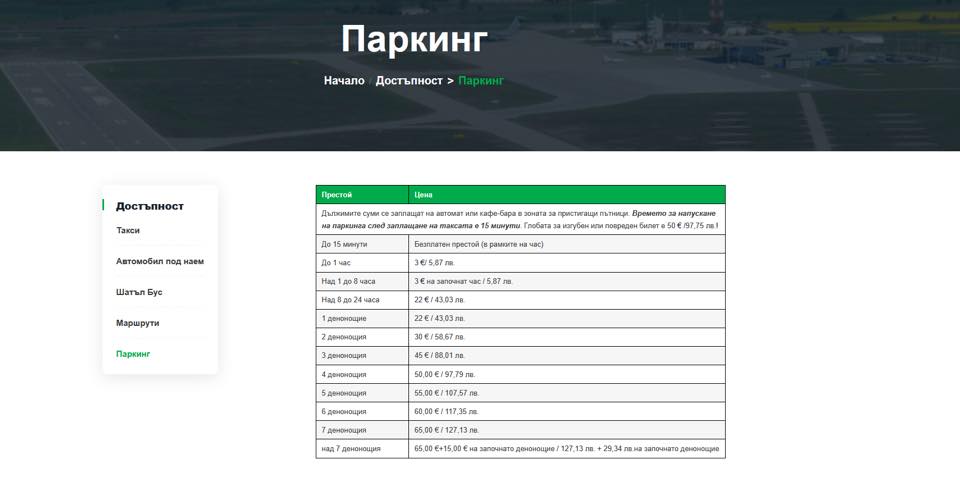Select the До 15 минути row label
Screen dimensions: 960x480
click(x=345, y=244)
